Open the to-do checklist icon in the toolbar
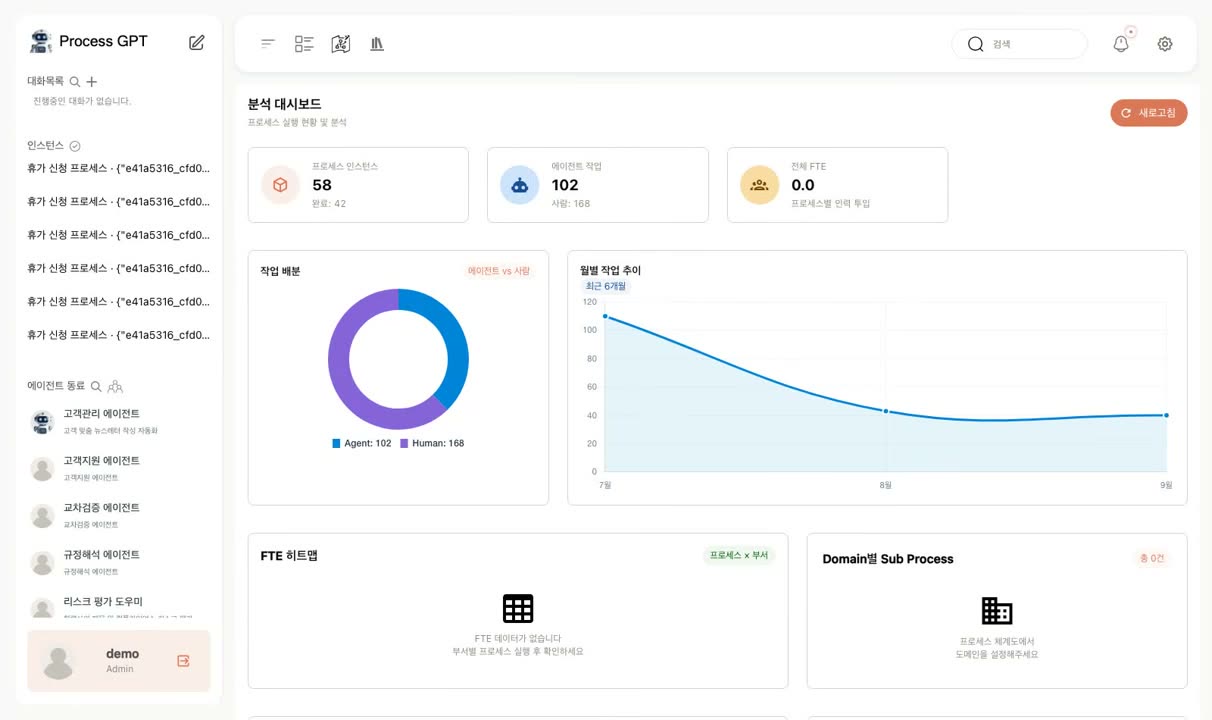 (304, 44)
